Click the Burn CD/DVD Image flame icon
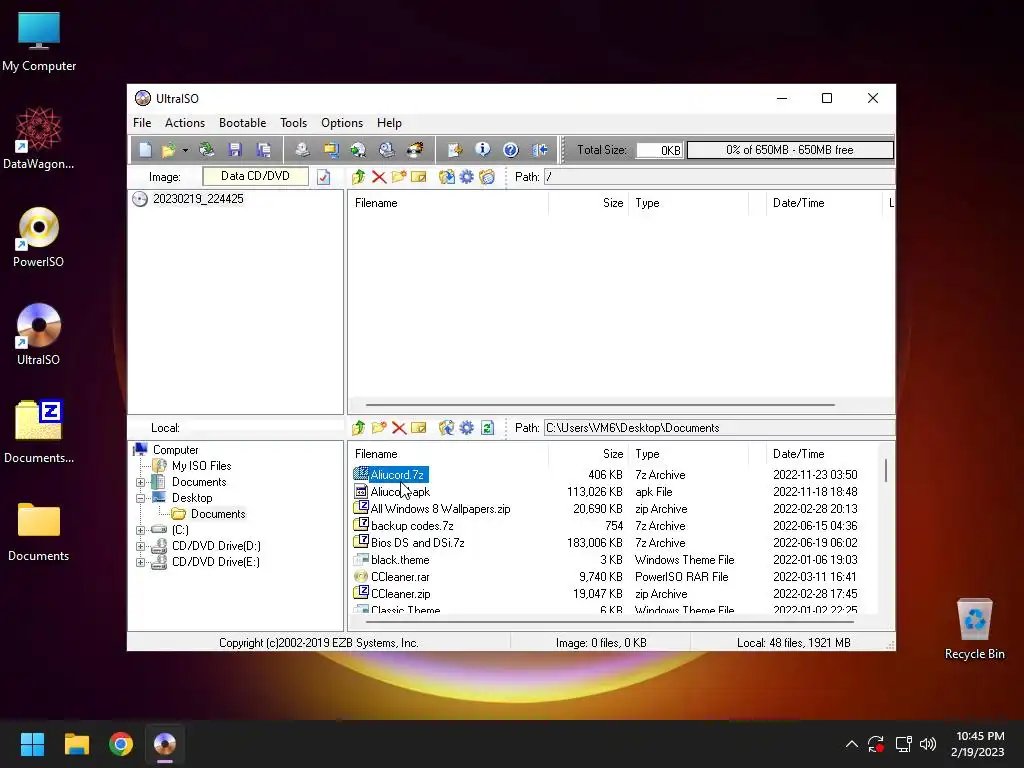Screen dimensions: 1024x768 pyautogui.click(x=415, y=150)
